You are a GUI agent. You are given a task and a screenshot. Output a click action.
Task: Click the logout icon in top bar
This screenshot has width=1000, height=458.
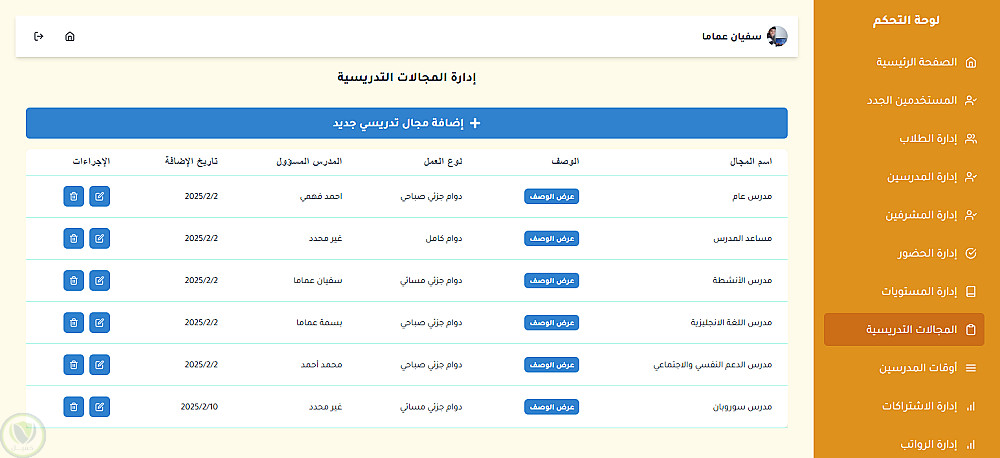pos(38,36)
